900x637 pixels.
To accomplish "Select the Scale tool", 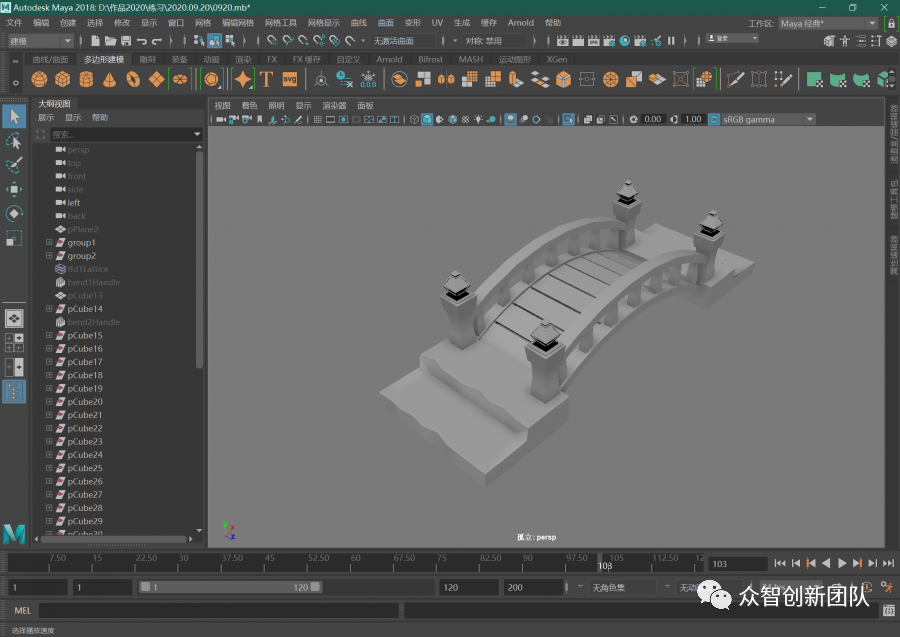I will click(x=14, y=238).
